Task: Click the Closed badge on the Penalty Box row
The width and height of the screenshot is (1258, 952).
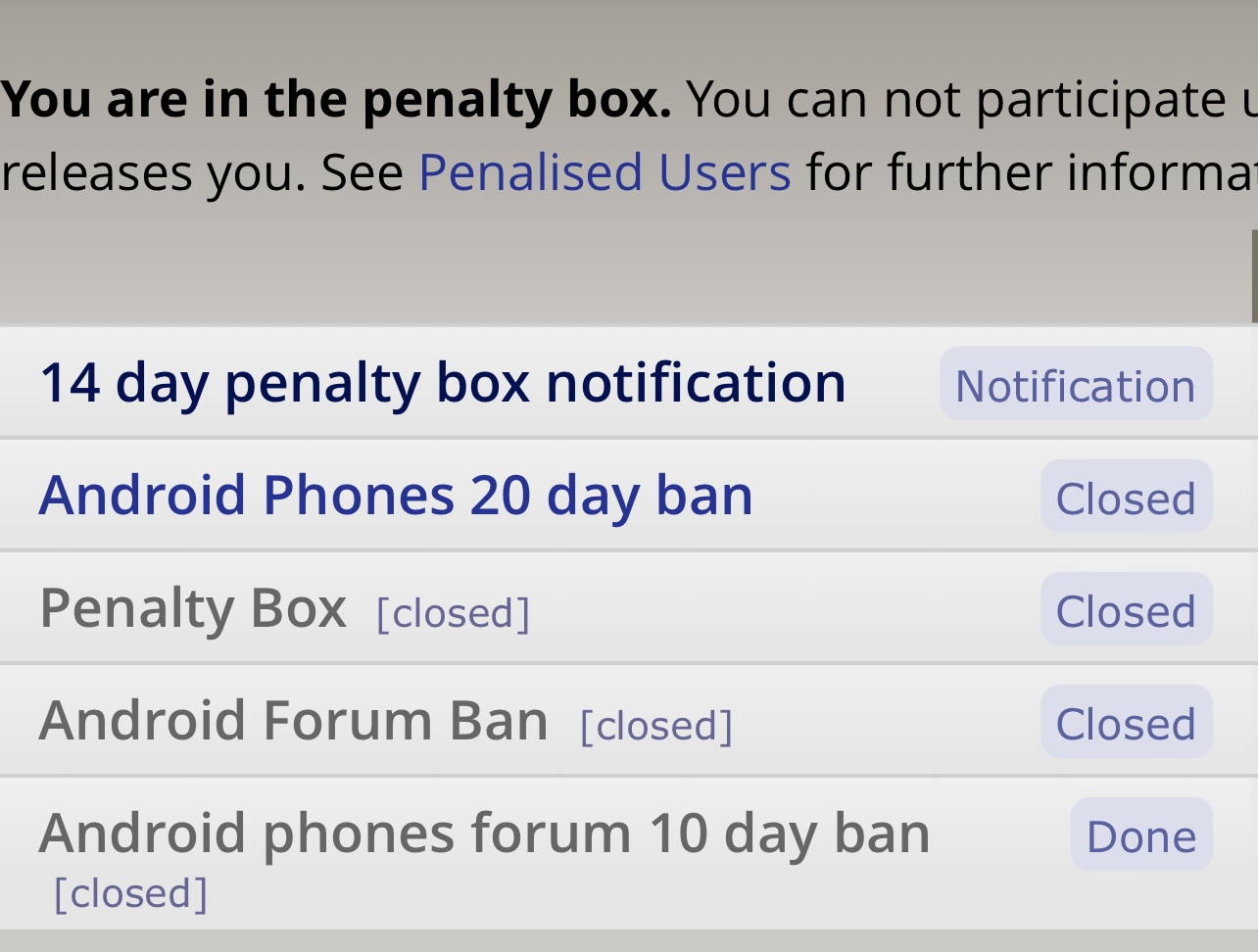Action: pyautogui.click(x=1127, y=609)
